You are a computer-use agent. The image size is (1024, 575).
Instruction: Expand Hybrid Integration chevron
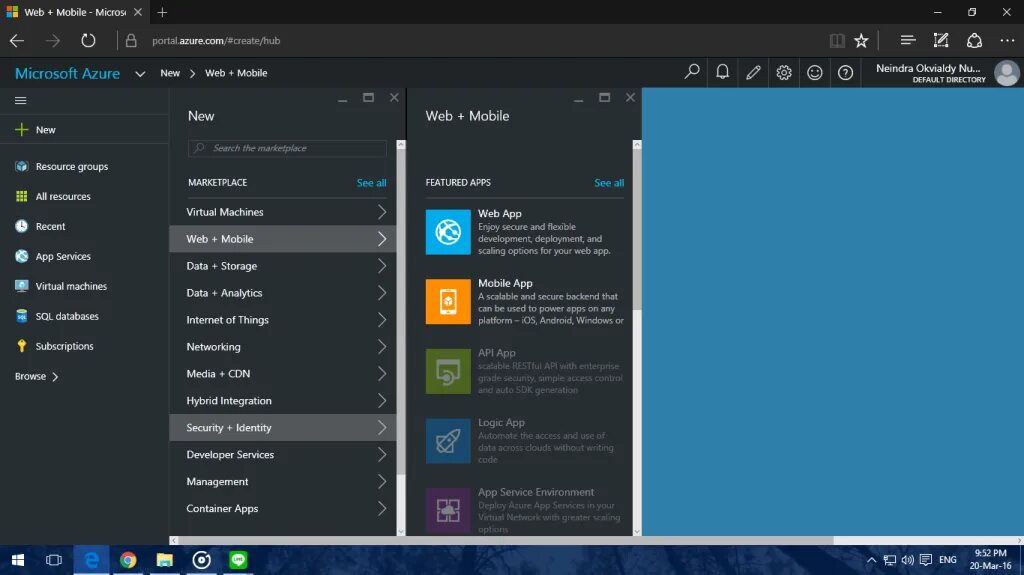coord(382,401)
